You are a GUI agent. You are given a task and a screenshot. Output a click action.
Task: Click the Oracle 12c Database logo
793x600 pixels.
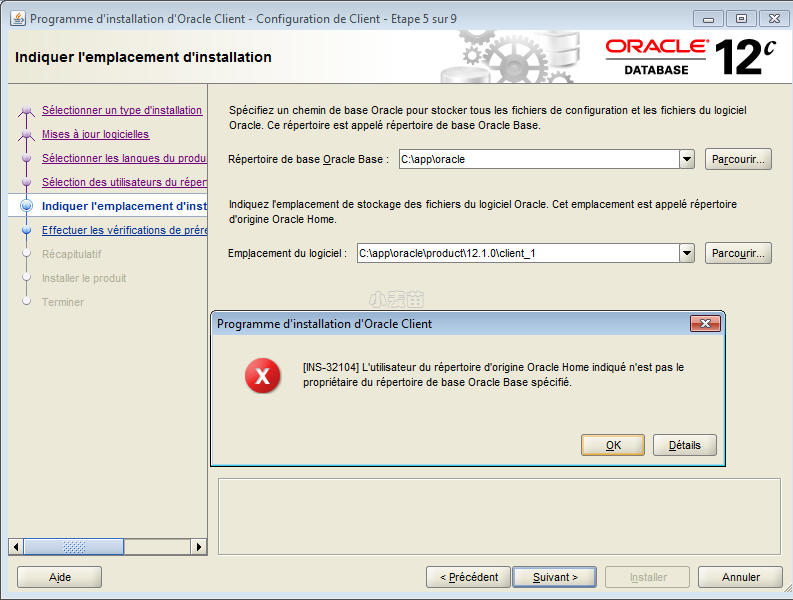[691, 57]
